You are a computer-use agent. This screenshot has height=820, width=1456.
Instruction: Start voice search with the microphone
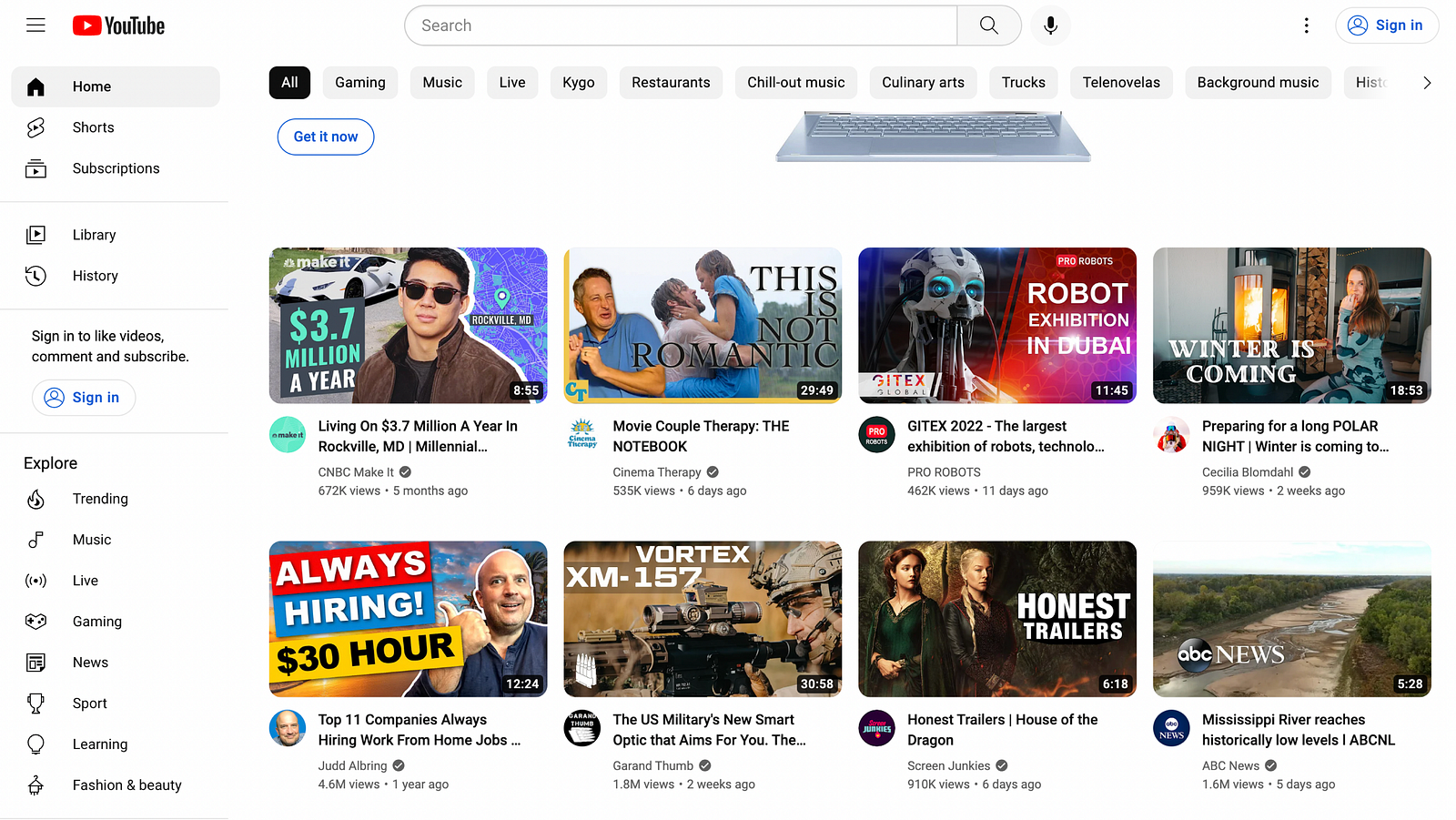[1051, 25]
